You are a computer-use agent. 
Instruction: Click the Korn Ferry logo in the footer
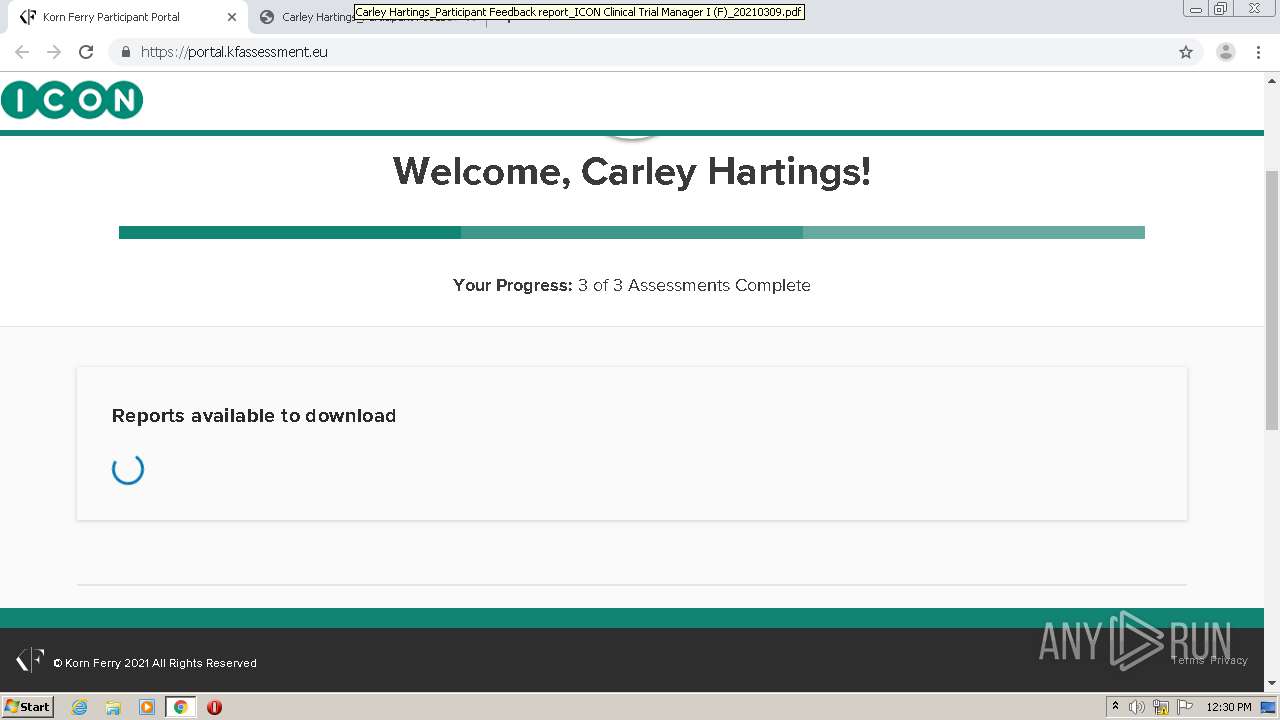point(30,660)
